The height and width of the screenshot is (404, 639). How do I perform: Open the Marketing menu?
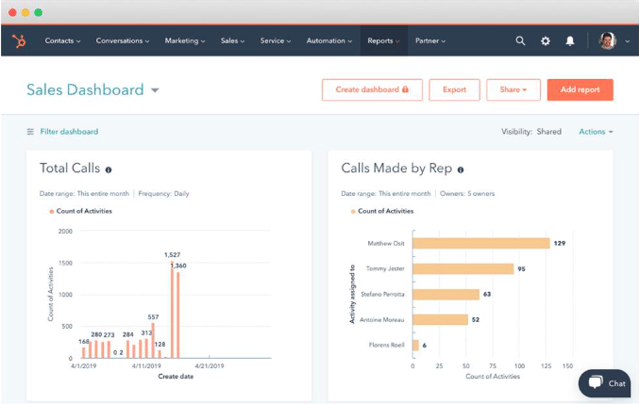185,41
